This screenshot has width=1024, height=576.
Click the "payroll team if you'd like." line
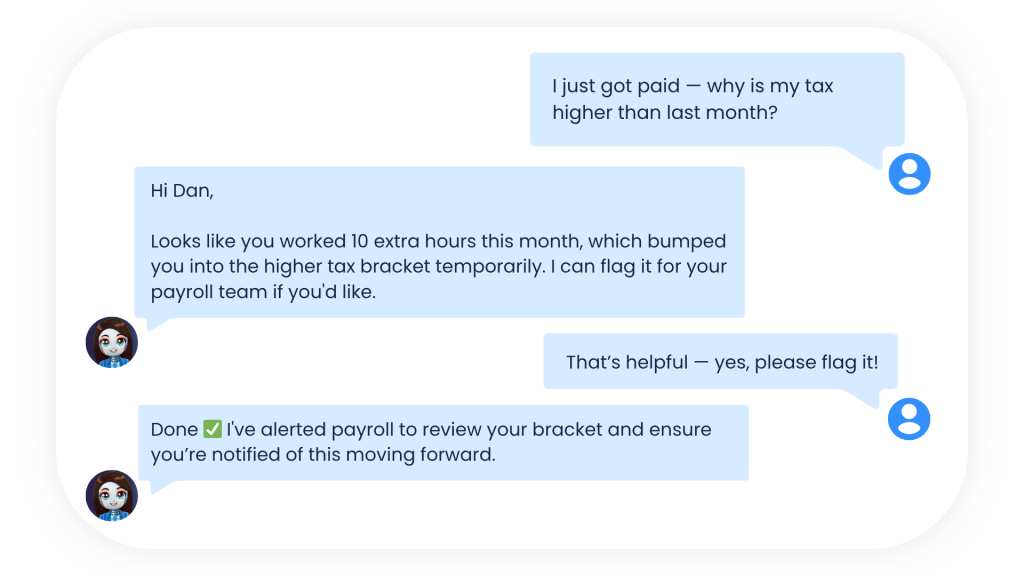coord(263,294)
